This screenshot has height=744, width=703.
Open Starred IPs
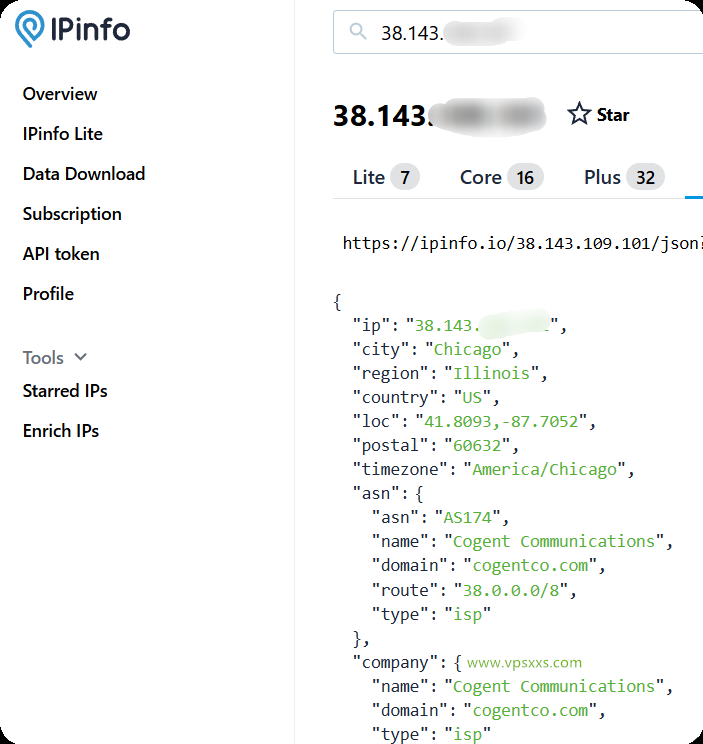tap(65, 391)
